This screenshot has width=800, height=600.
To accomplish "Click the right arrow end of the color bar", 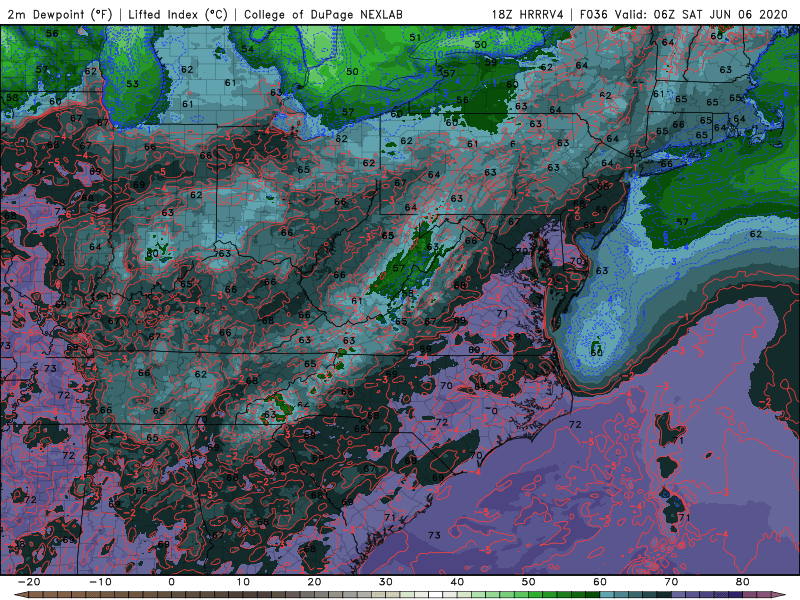I will (779, 595).
